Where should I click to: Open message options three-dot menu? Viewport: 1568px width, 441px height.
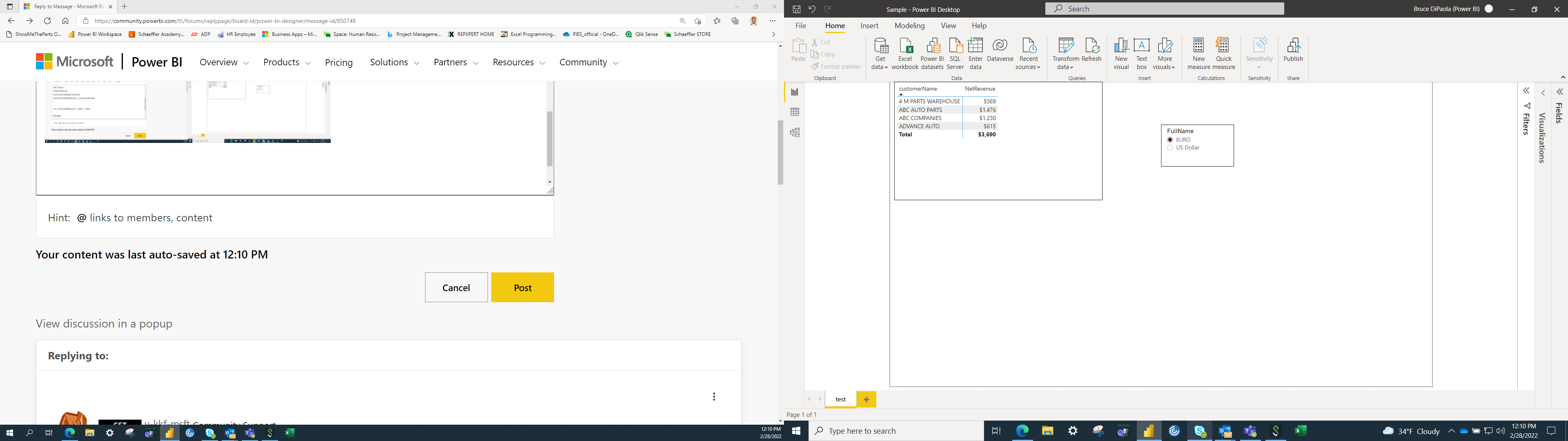[714, 396]
